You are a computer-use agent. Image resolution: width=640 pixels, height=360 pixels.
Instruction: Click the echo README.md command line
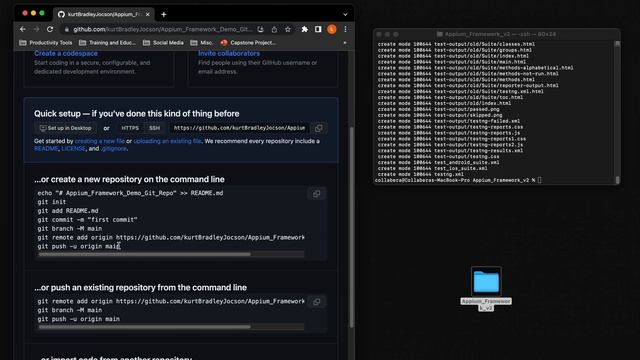pyautogui.click(x=130, y=193)
